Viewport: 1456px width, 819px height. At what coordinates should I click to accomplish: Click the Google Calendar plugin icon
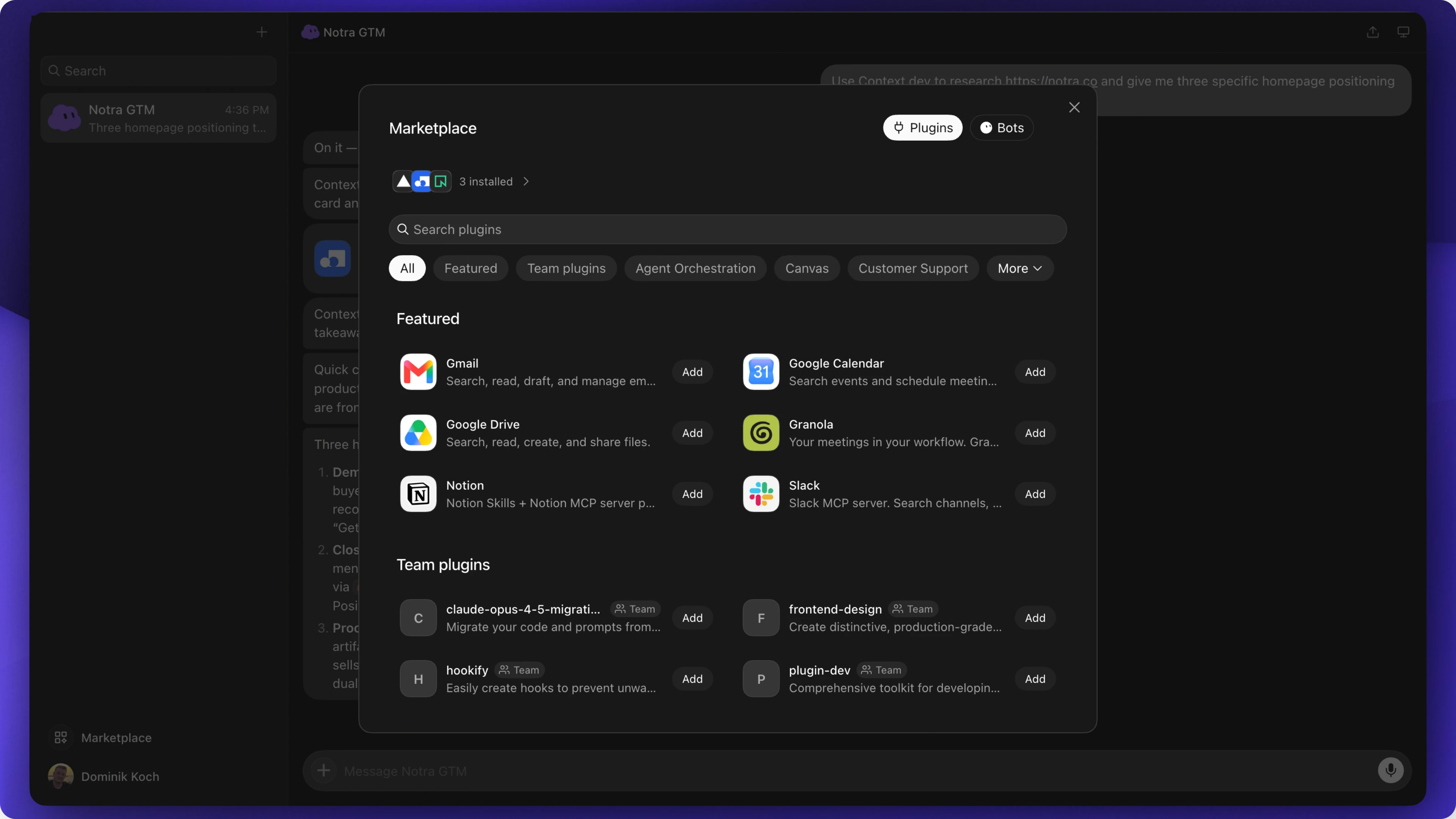761,372
